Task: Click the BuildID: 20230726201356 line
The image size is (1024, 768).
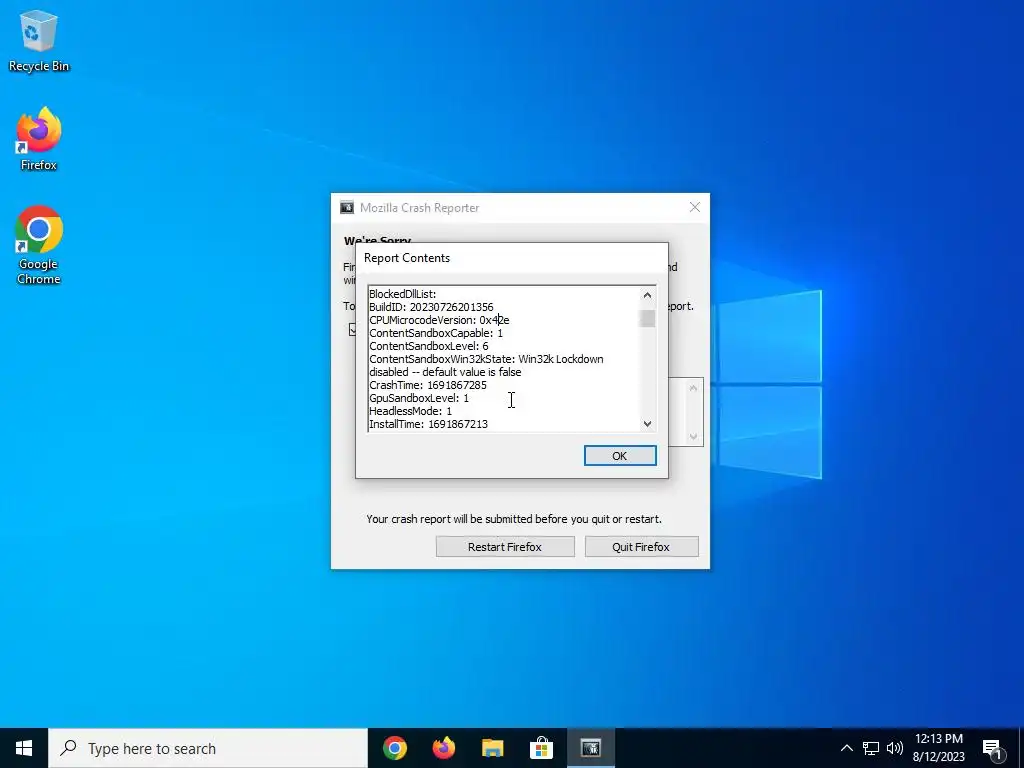Action: (431, 307)
